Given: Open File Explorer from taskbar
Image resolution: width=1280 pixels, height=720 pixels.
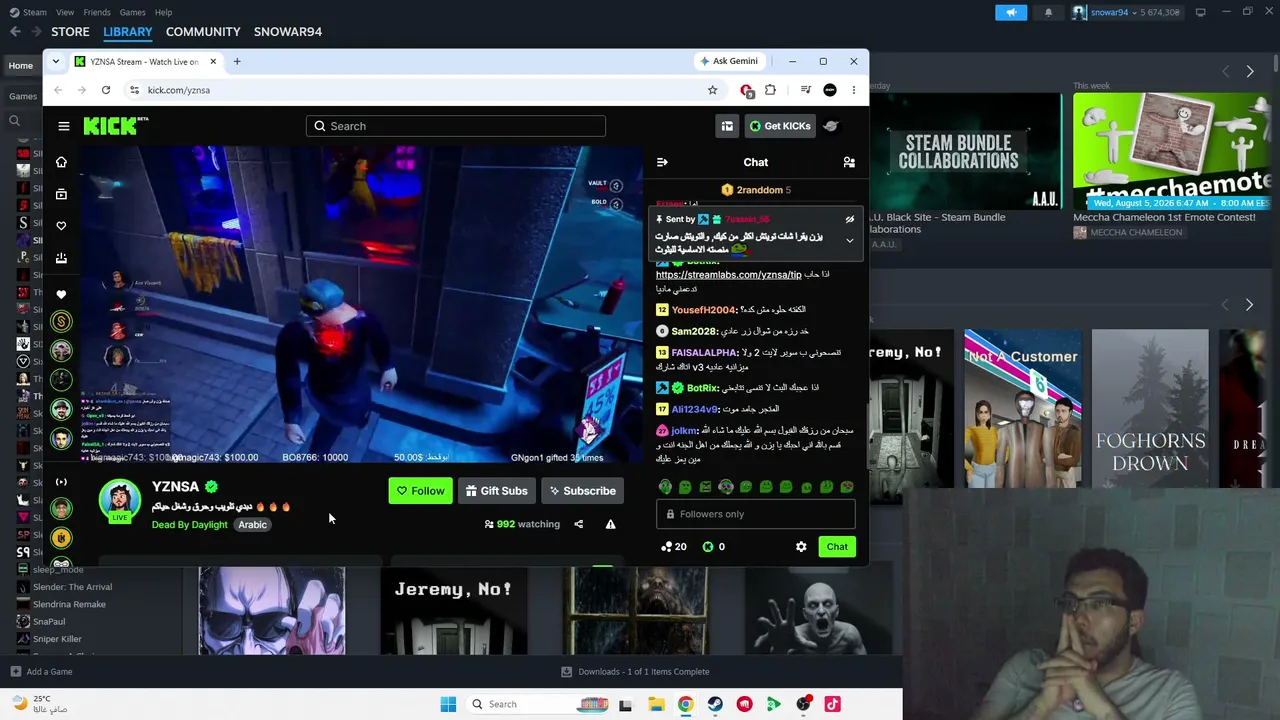Looking at the screenshot, I should 656,704.
